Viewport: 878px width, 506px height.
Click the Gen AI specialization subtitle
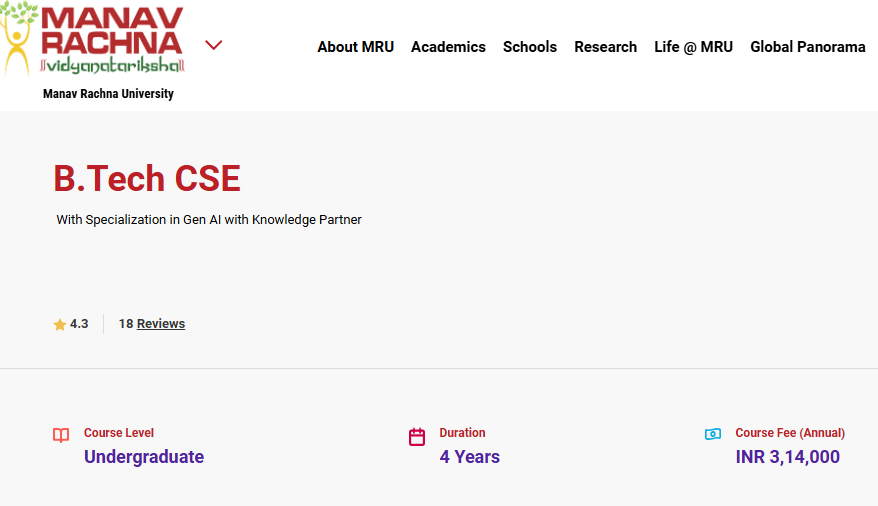209,219
